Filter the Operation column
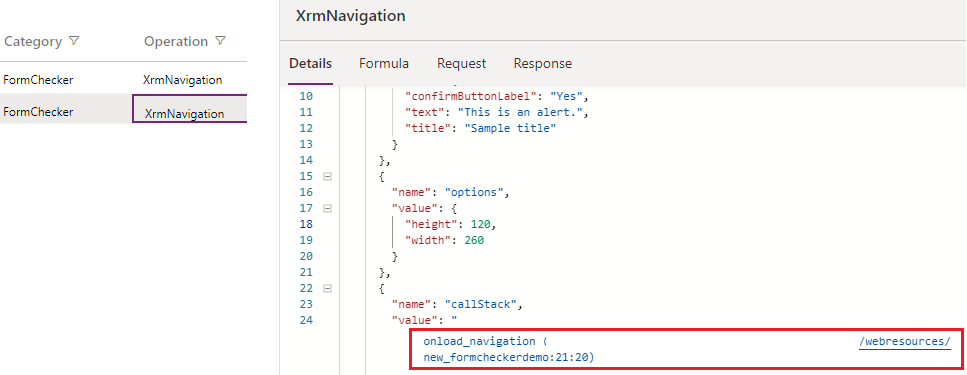 point(220,41)
